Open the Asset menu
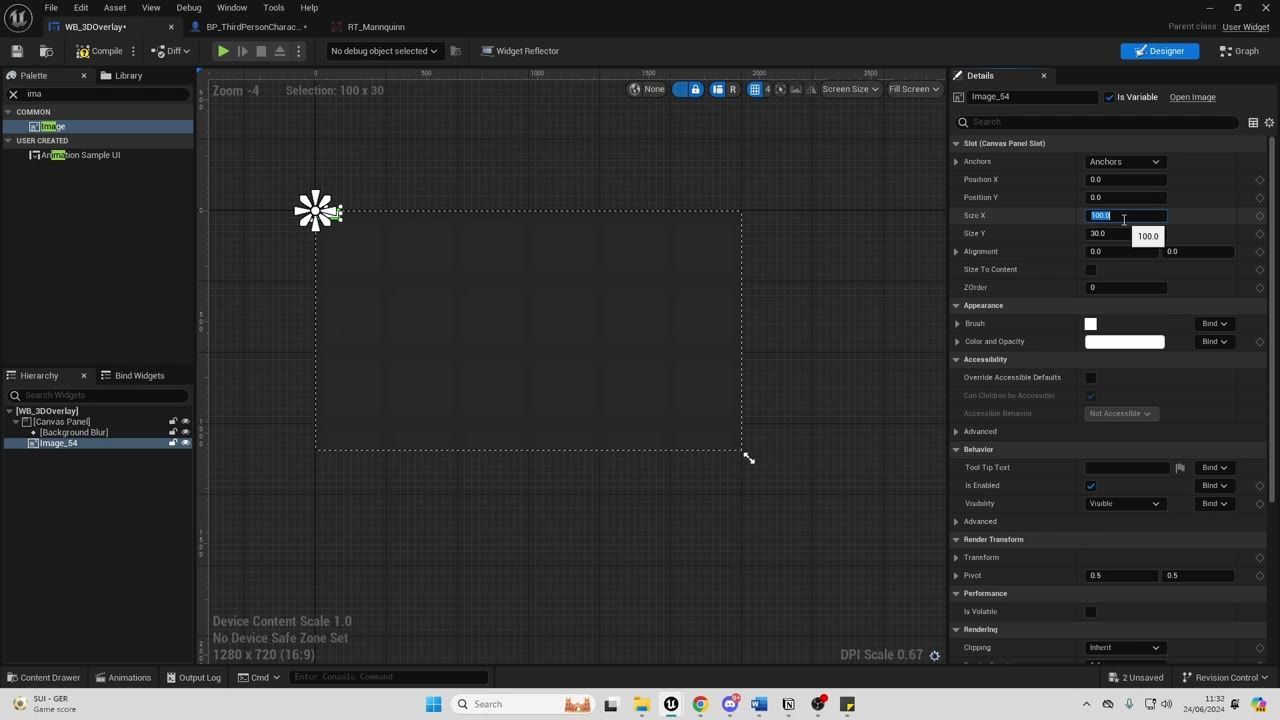Screen dimensions: 1280x720 coord(115,8)
